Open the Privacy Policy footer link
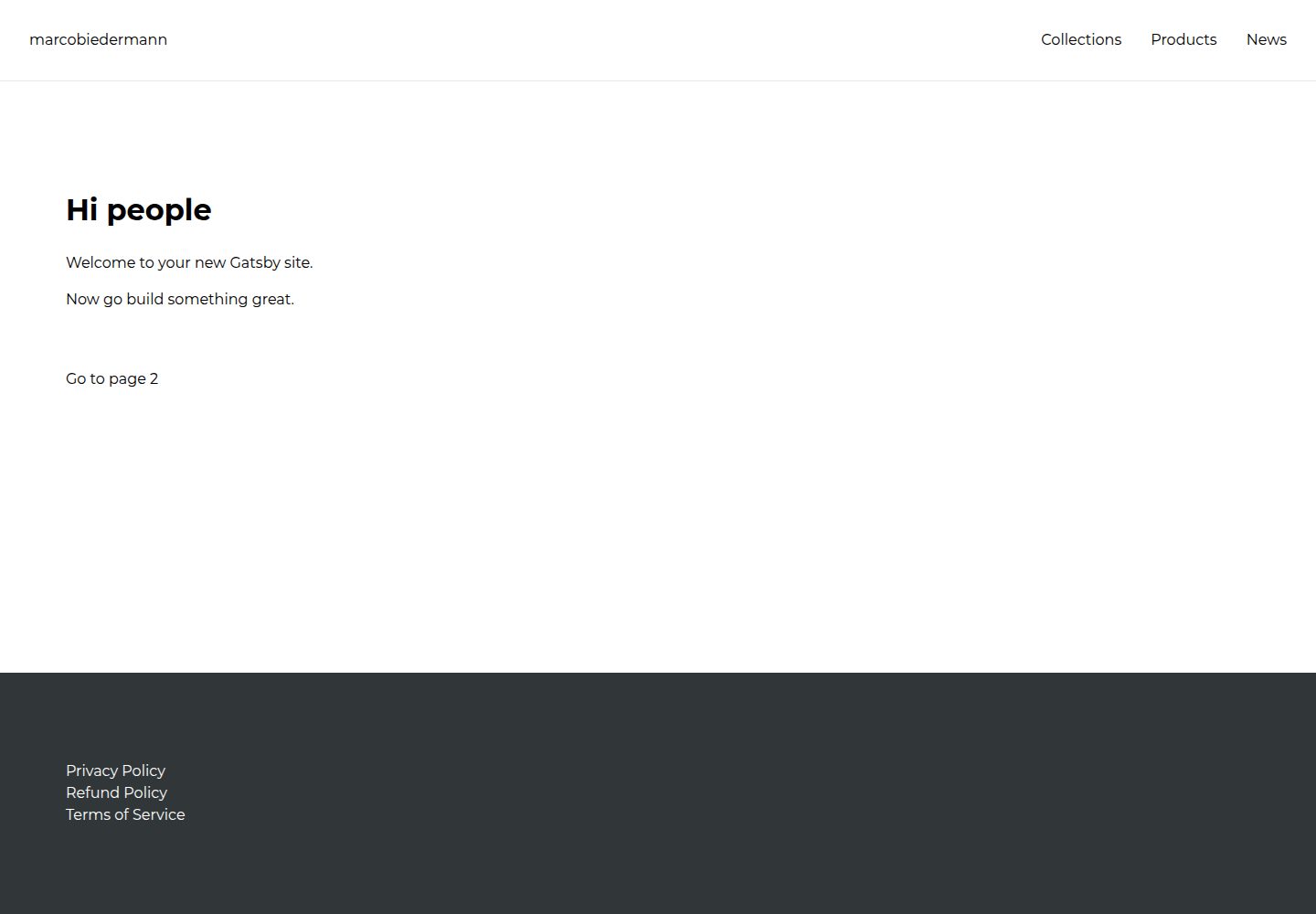This screenshot has width=1316, height=914. point(115,771)
